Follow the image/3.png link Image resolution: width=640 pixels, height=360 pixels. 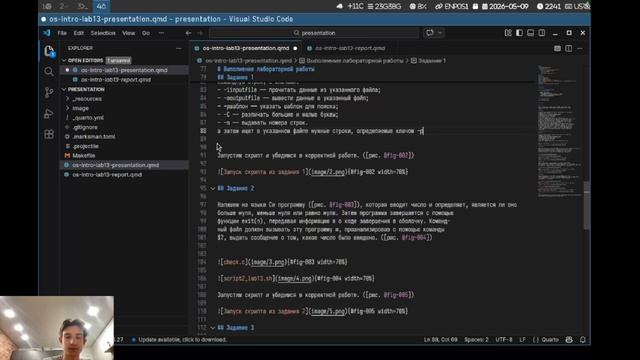tap(267, 262)
